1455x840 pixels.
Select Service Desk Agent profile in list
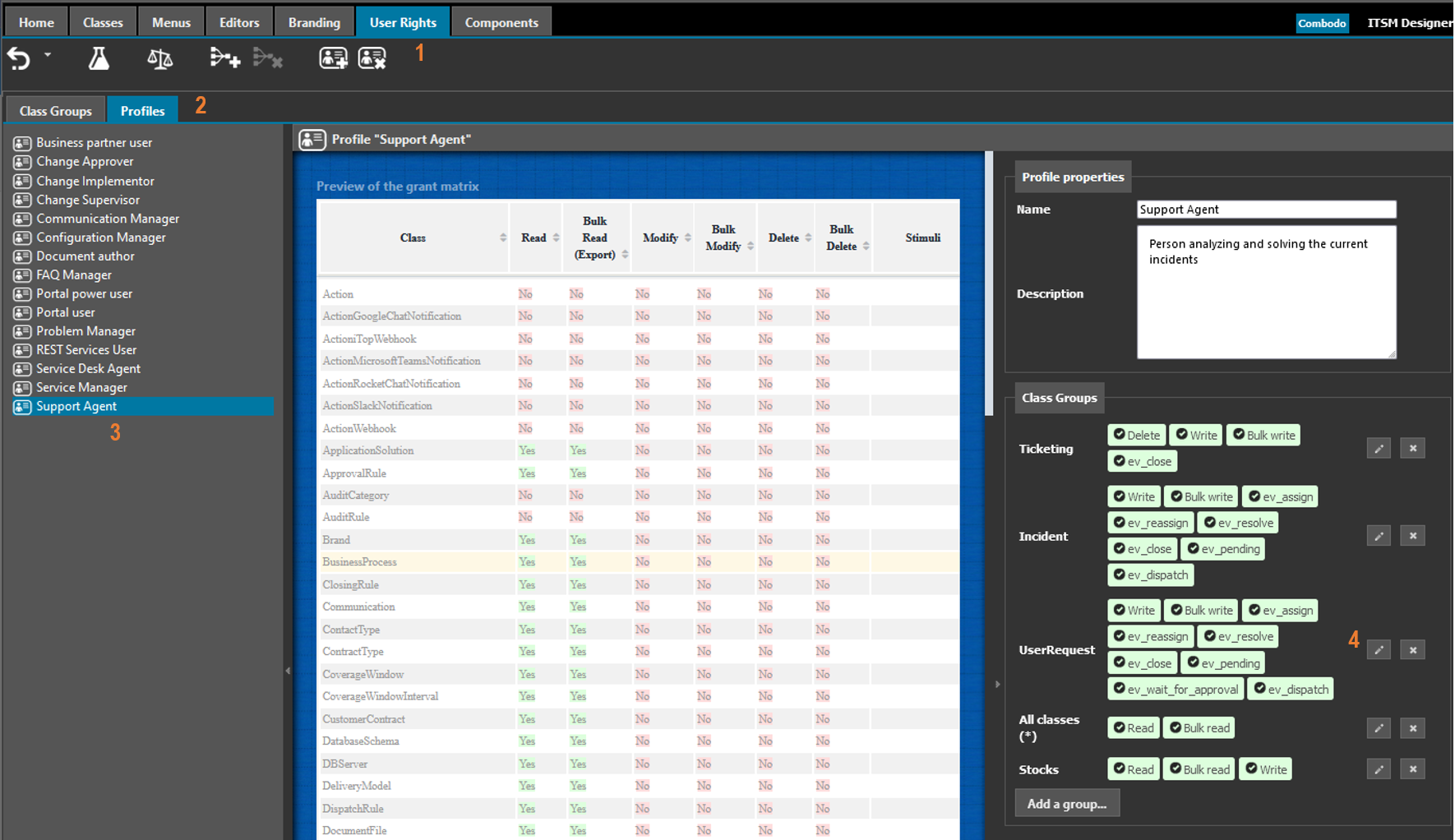coord(88,369)
